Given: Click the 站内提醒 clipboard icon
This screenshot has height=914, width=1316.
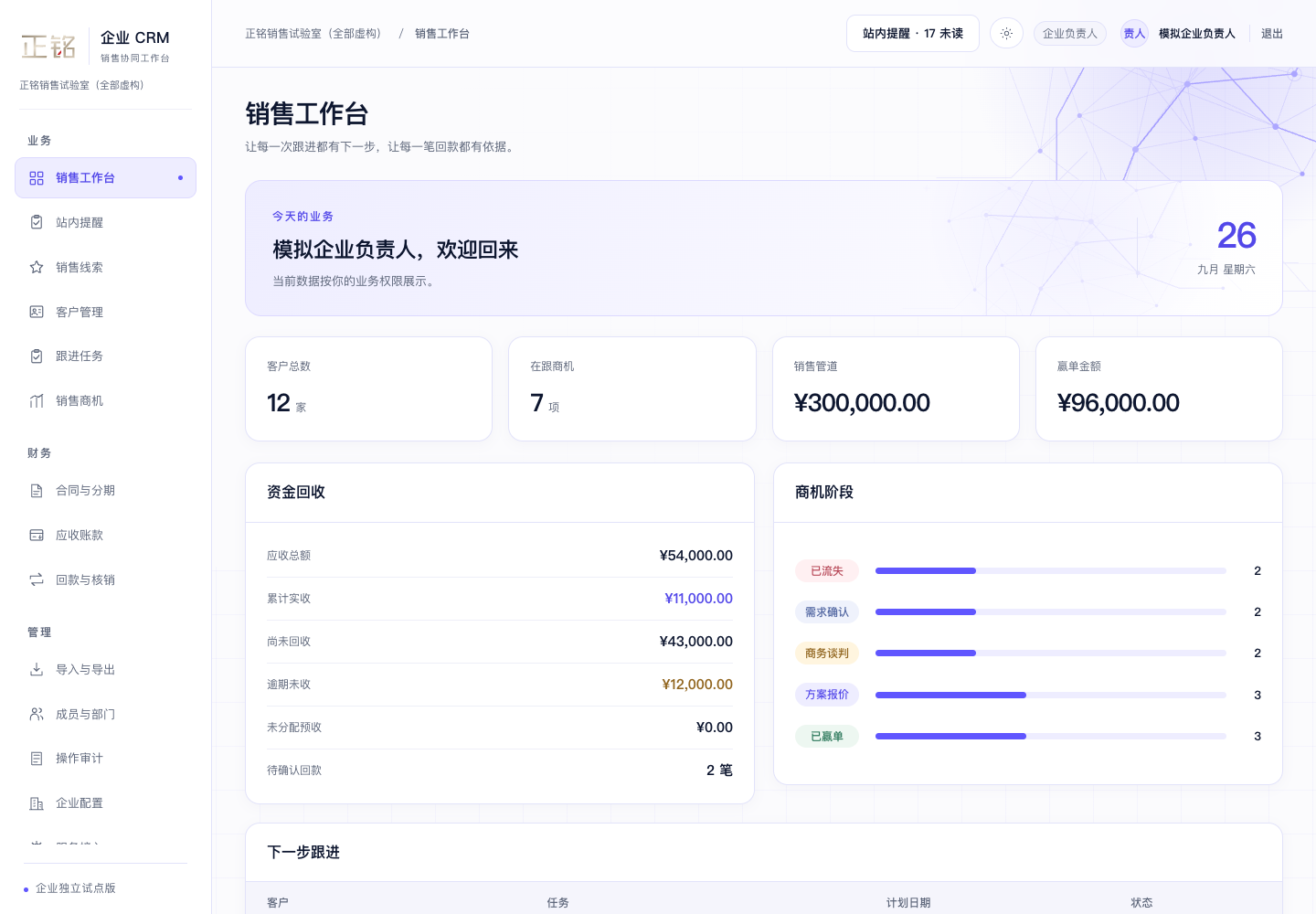Looking at the screenshot, I should 37,222.
